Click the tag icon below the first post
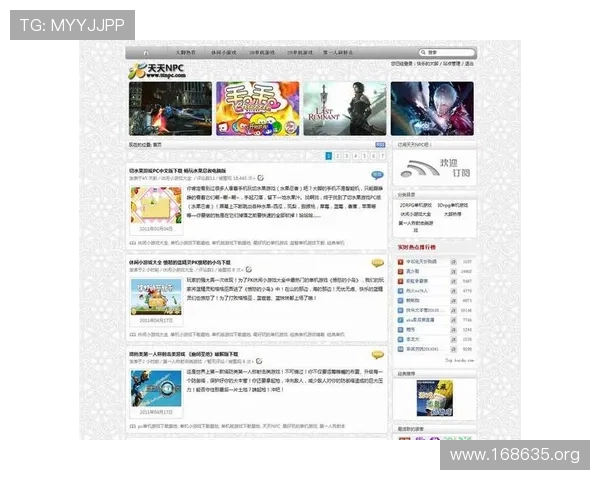Viewport: 600px width, 480px height. point(133,243)
